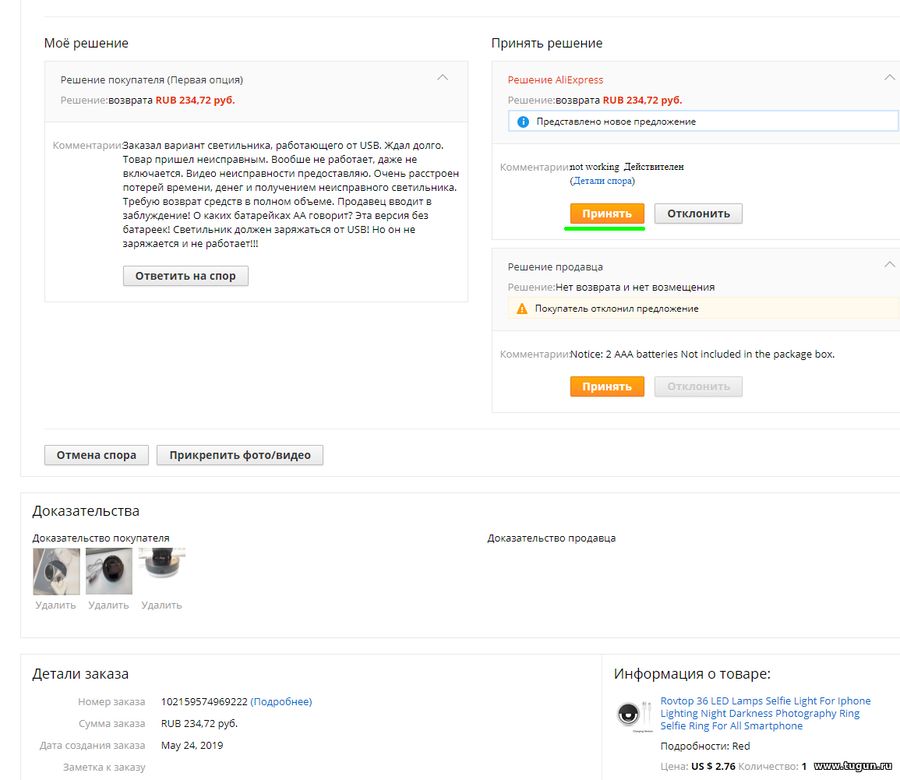Open second buyer evidence thumbnail
Viewport: 900px width, 780px height.
click(x=109, y=571)
